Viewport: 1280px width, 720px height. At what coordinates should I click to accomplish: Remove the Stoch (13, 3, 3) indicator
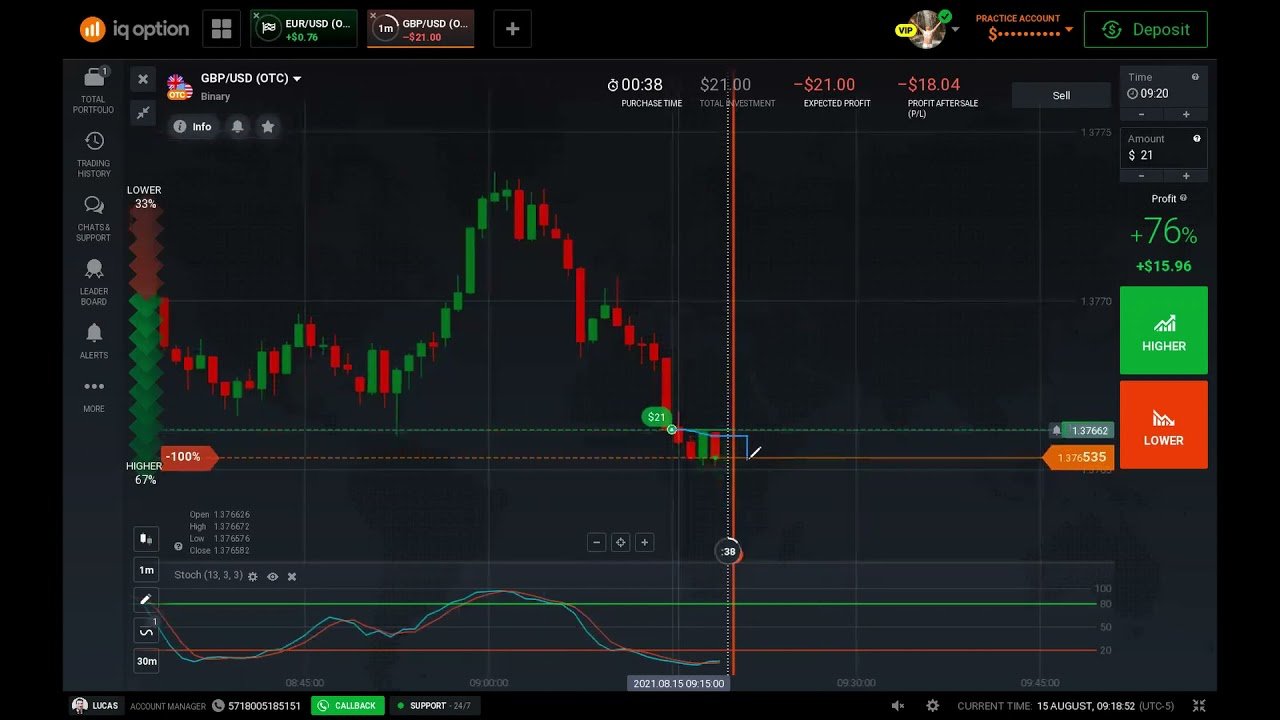(292, 577)
